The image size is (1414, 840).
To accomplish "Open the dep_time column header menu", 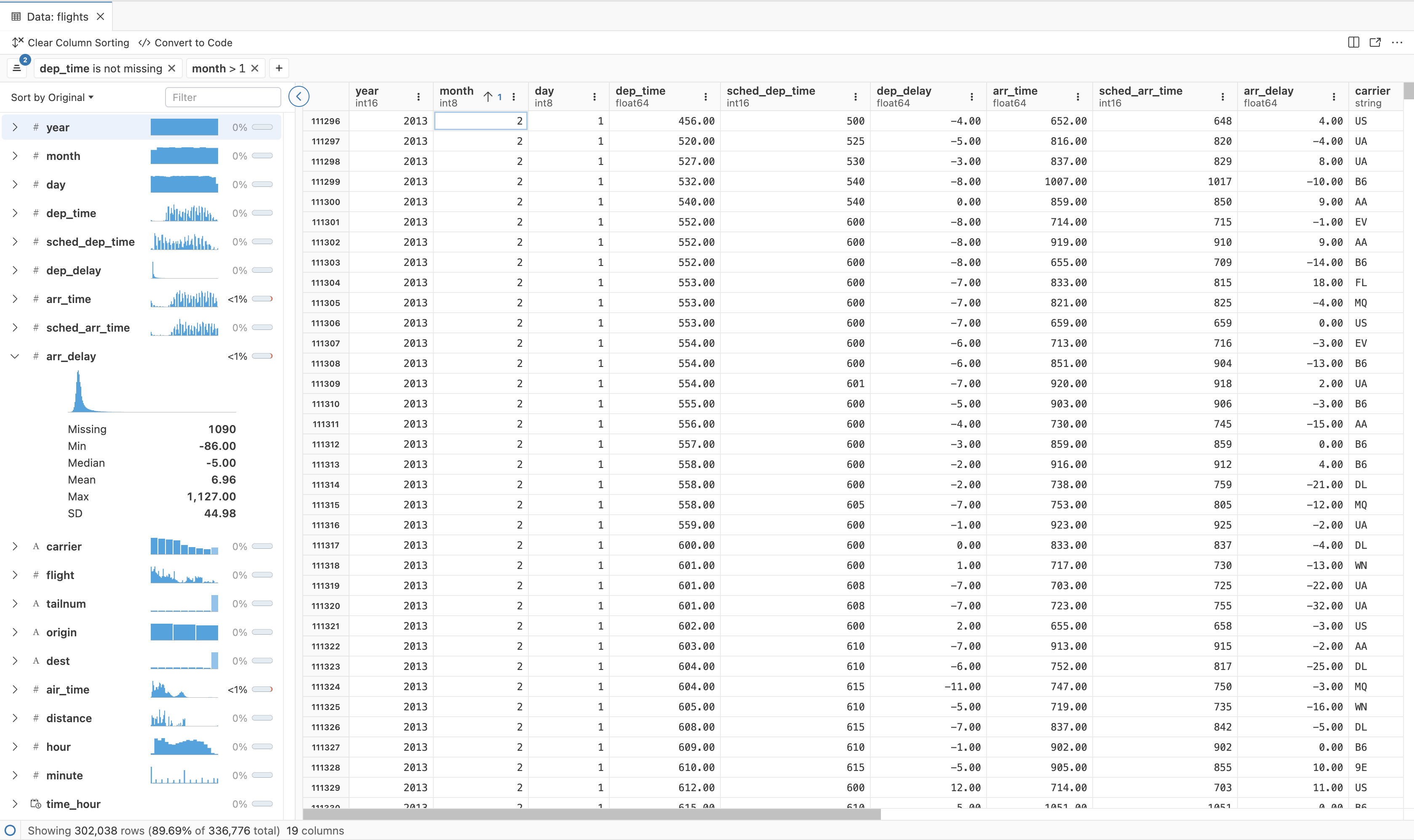I will click(x=706, y=96).
